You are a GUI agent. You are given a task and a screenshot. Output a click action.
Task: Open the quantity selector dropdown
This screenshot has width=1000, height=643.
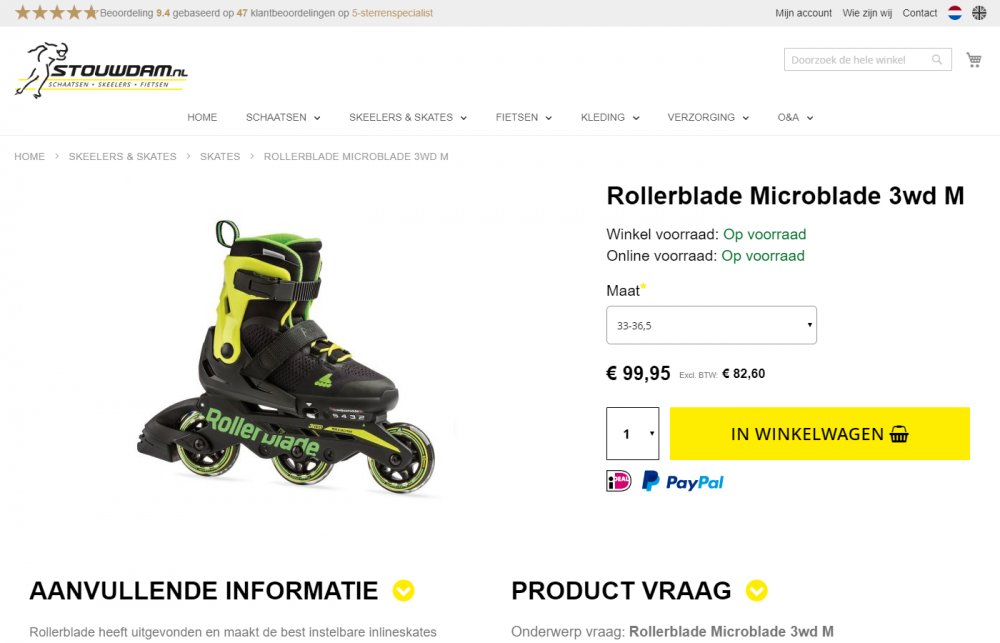pyautogui.click(x=632, y=434)
